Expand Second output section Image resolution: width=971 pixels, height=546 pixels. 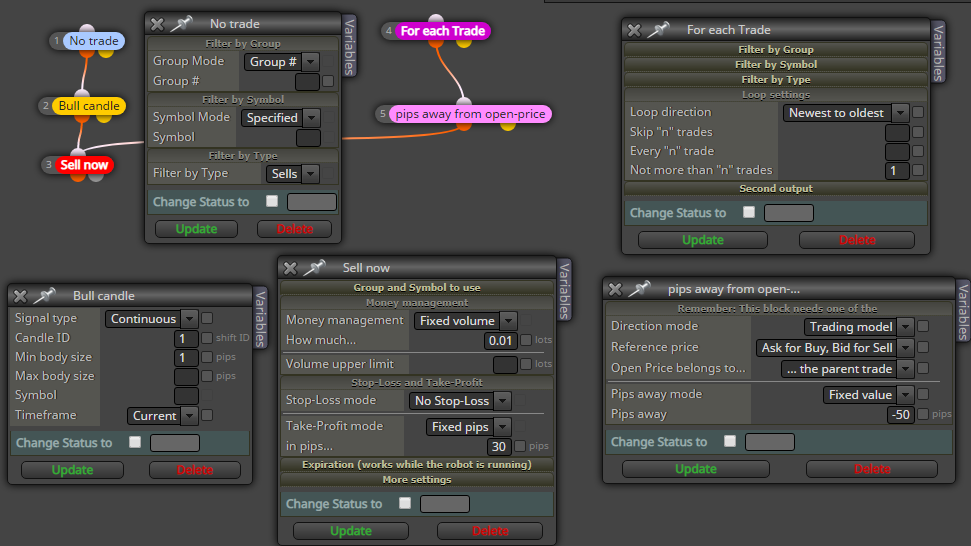pyautogui.click(x=776, y=188)
